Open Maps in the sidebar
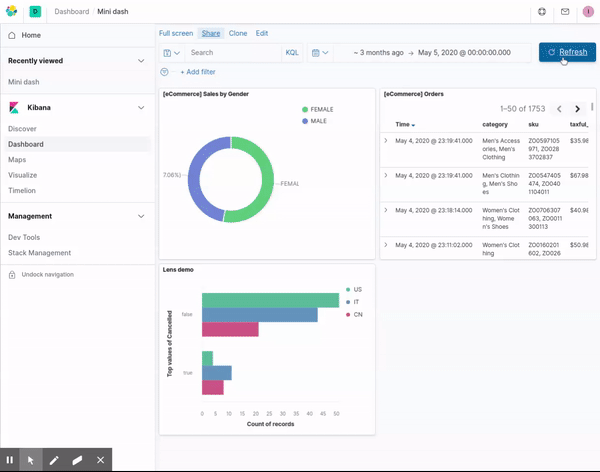 (17, 160)
